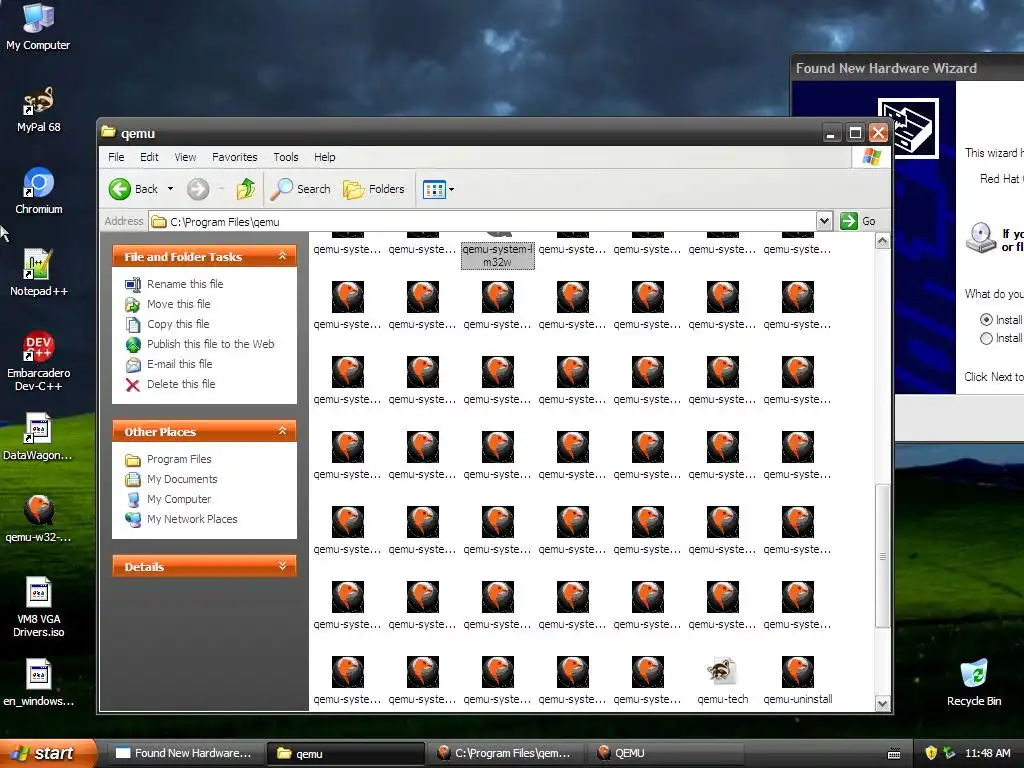The width and height of the screenshot is (1024, 768).
Task: Click the Found New Hardware Wizard title bar
Action: pos(907,68)
